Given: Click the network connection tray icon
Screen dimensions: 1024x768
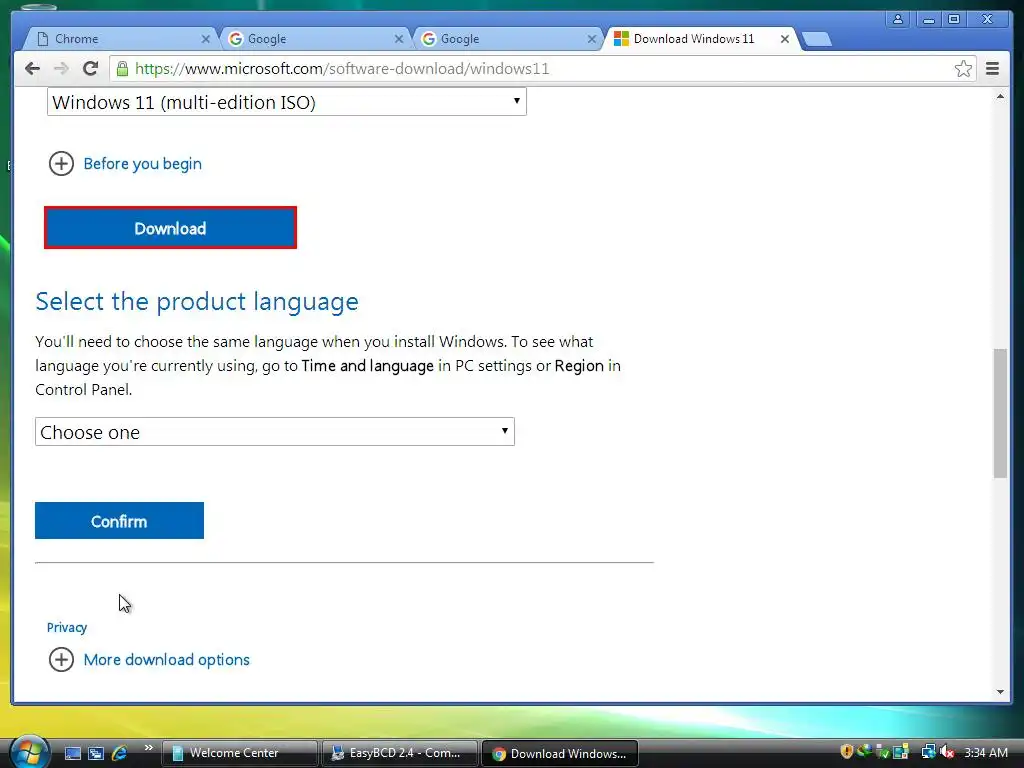Looking at the screenshot, I should [928, 752].
